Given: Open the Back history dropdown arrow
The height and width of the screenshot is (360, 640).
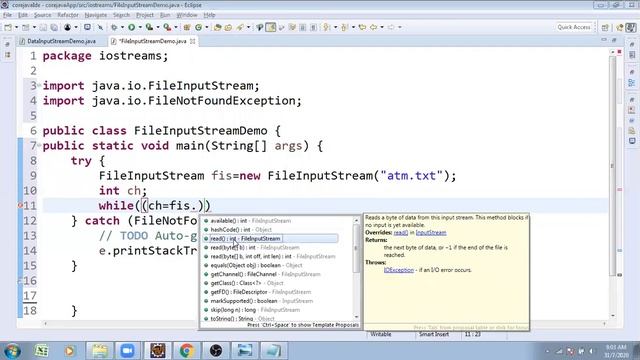Looking at the screenshot, I should point(382,27).
